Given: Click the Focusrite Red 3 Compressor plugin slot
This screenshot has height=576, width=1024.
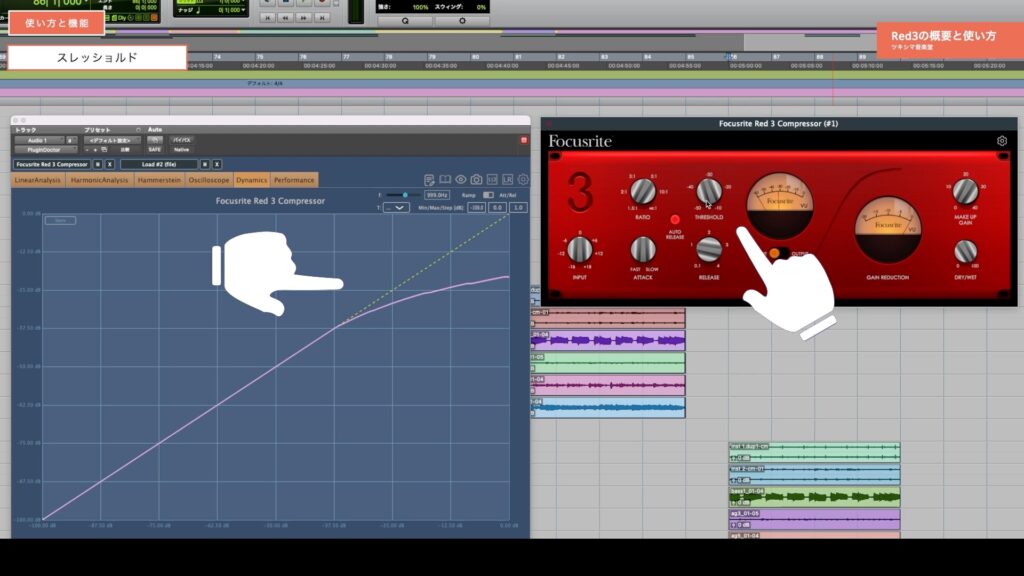Looking at the screenshot, I should (x=52, y=165).
